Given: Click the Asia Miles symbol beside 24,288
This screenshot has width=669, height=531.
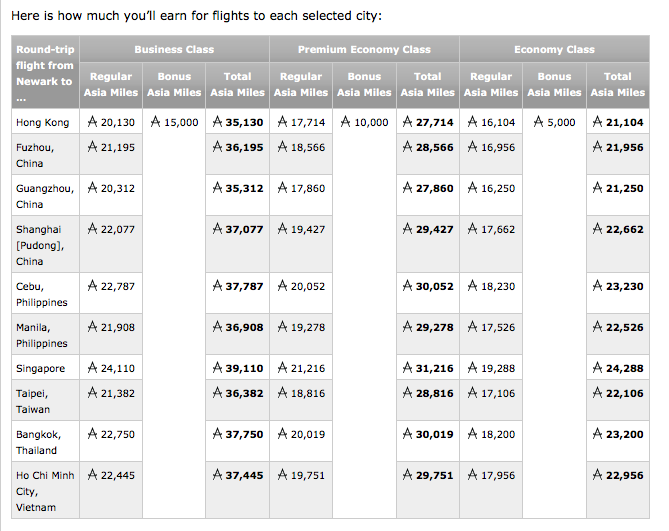Looking at the screenshot, I should [598, 368].
